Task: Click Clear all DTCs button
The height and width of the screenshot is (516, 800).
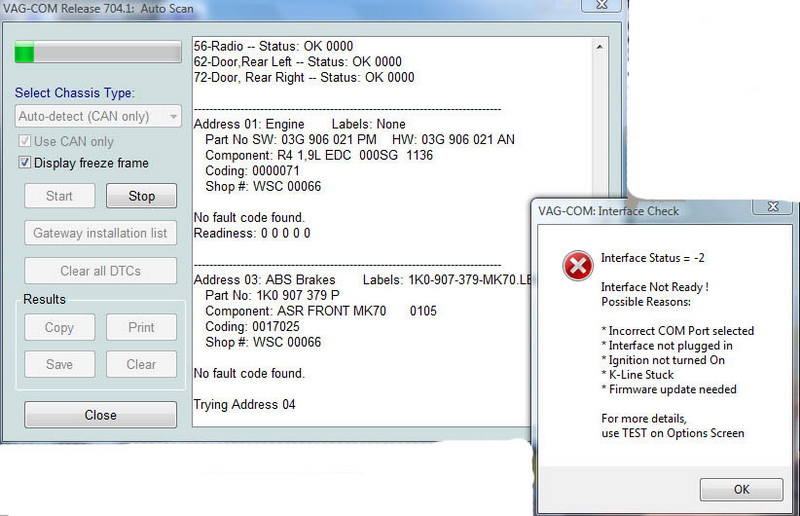Action: click(101, 271)
